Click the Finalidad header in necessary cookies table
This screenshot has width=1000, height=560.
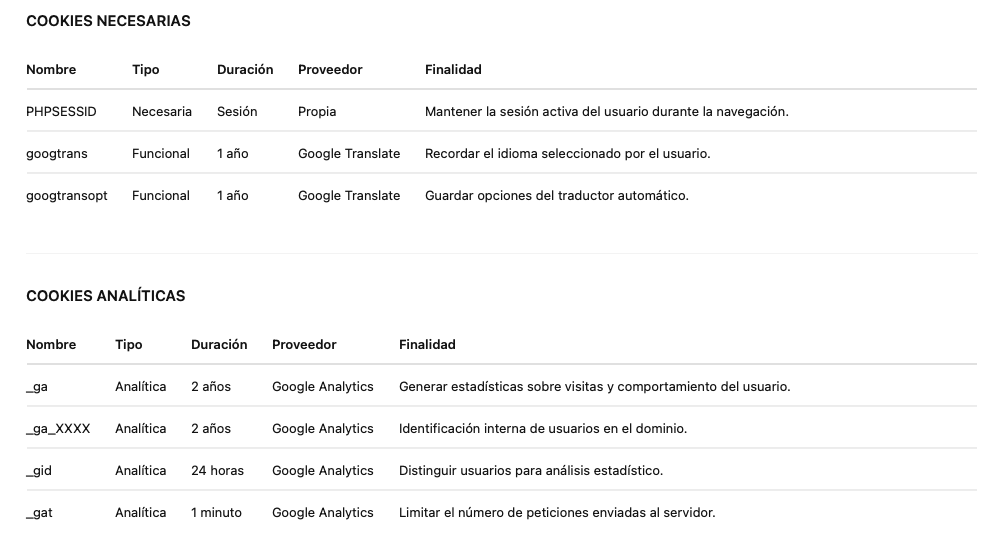click(x=453, y=70)
